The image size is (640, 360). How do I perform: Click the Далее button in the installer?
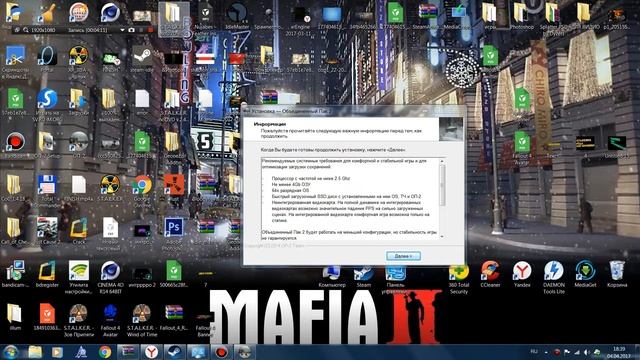coord(403,256)
